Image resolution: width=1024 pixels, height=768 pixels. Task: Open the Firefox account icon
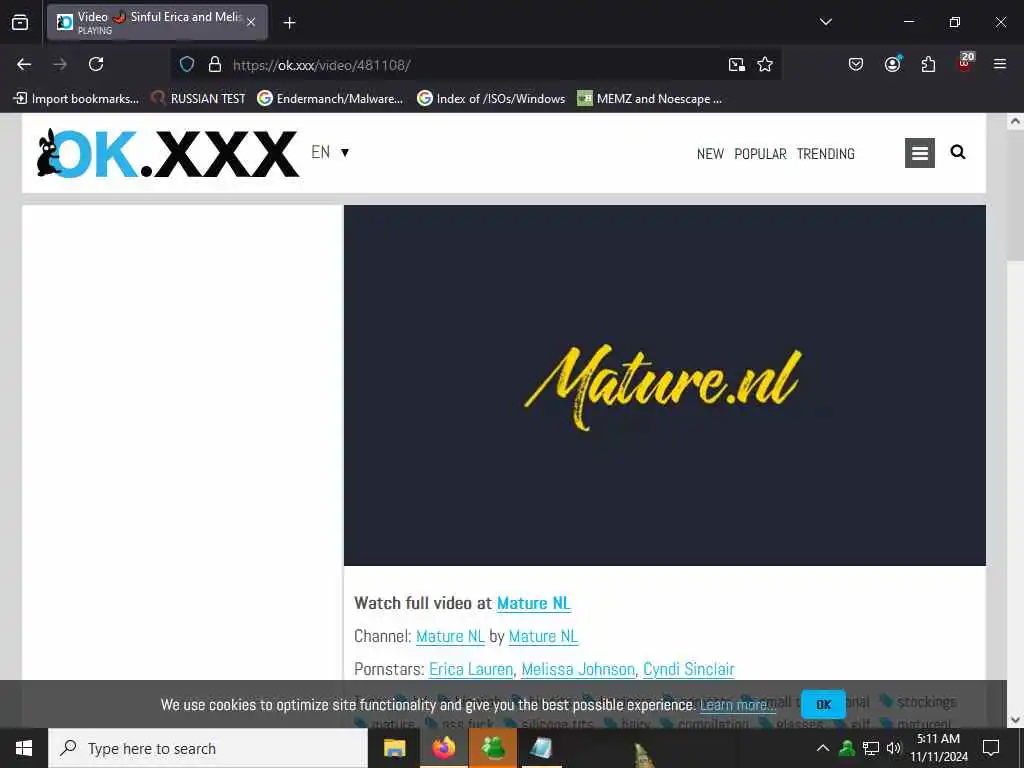[x=892, y=64]
